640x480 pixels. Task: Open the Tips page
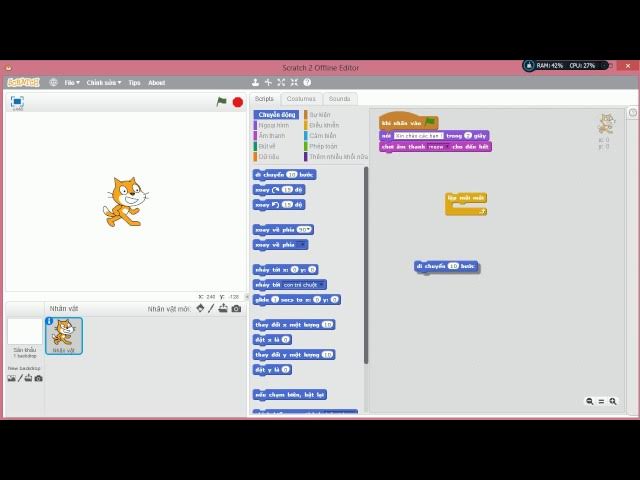tap(134, 83)
